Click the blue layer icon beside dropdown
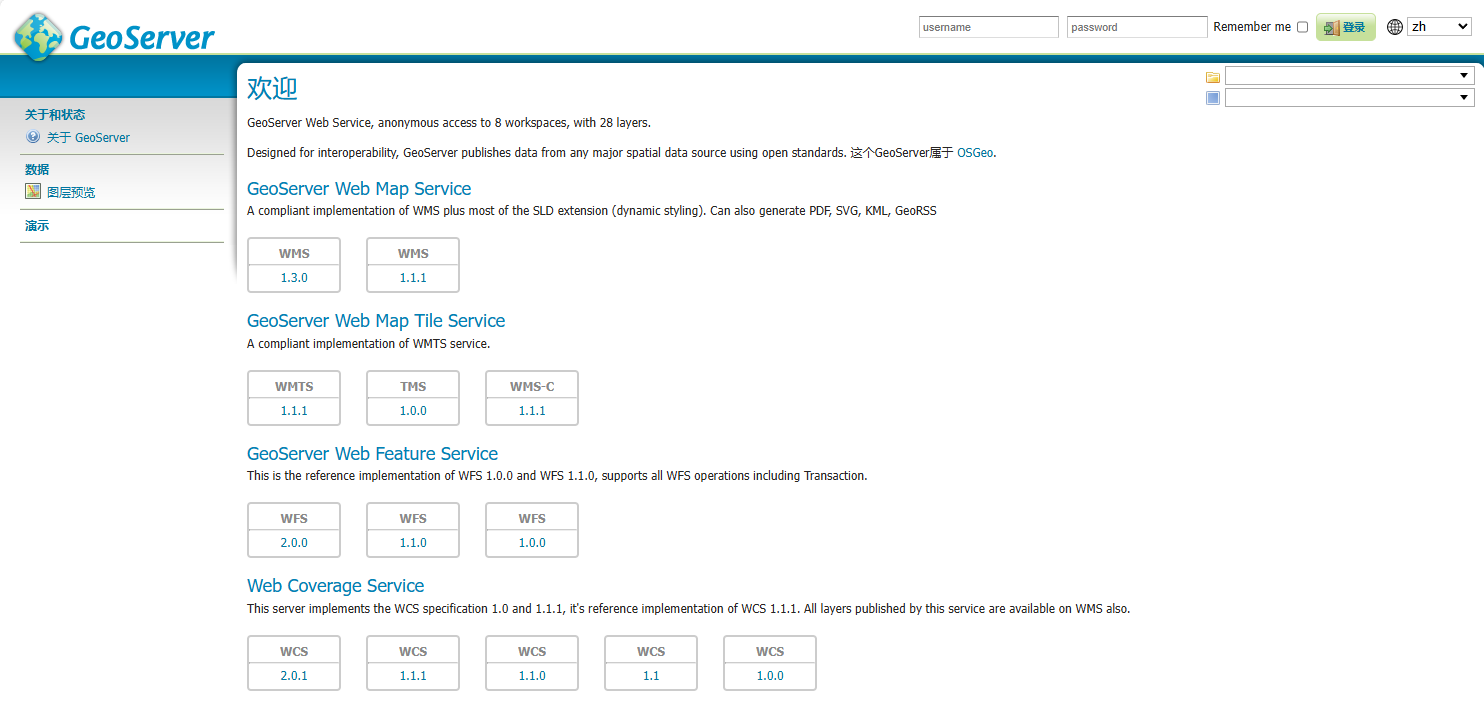The width and height of the screenshot is (1484, 703). pyautogui.click(x=1213, y=98)
